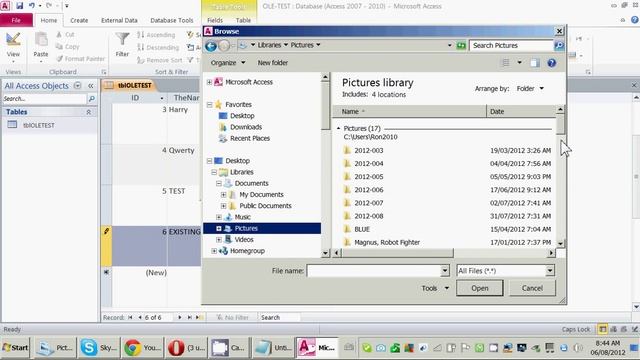Switch to the Database Tools tab
640x360 pixels.
point(172,20)
